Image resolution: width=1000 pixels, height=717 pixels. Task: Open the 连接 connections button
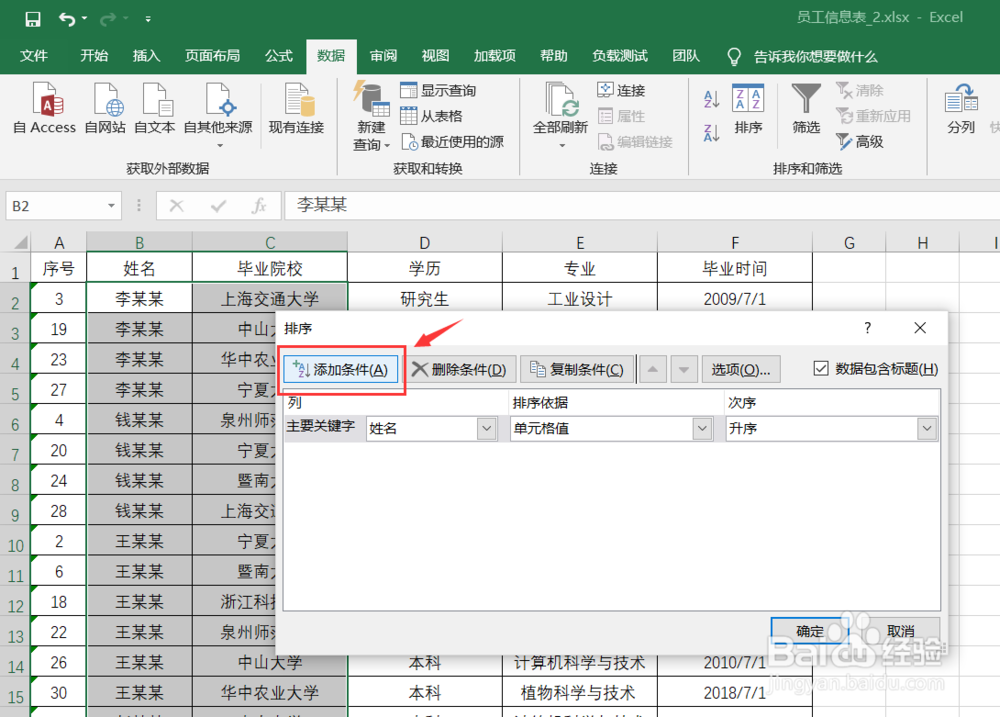click(x=621, y=91)
